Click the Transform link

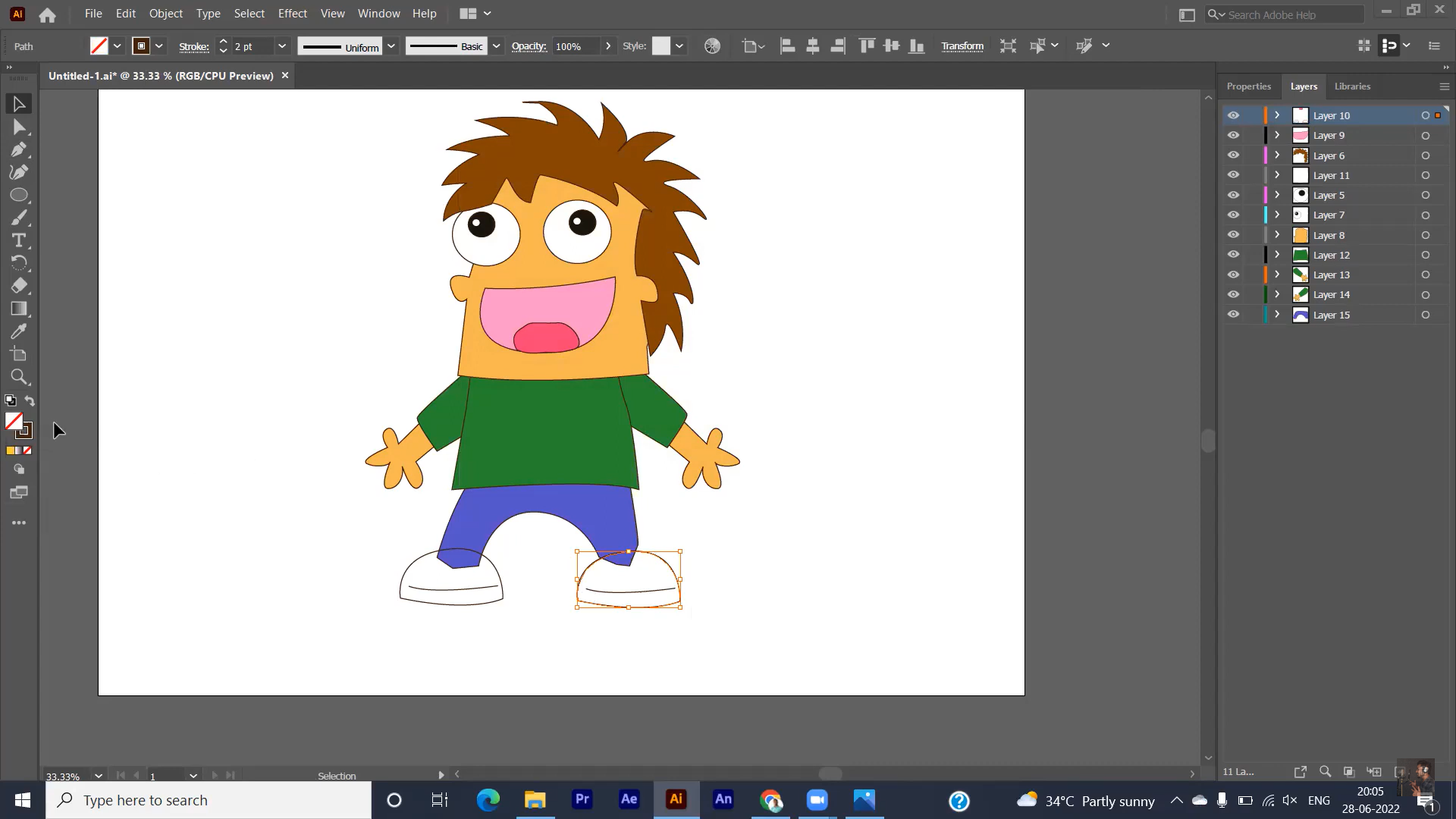point(962,46)
